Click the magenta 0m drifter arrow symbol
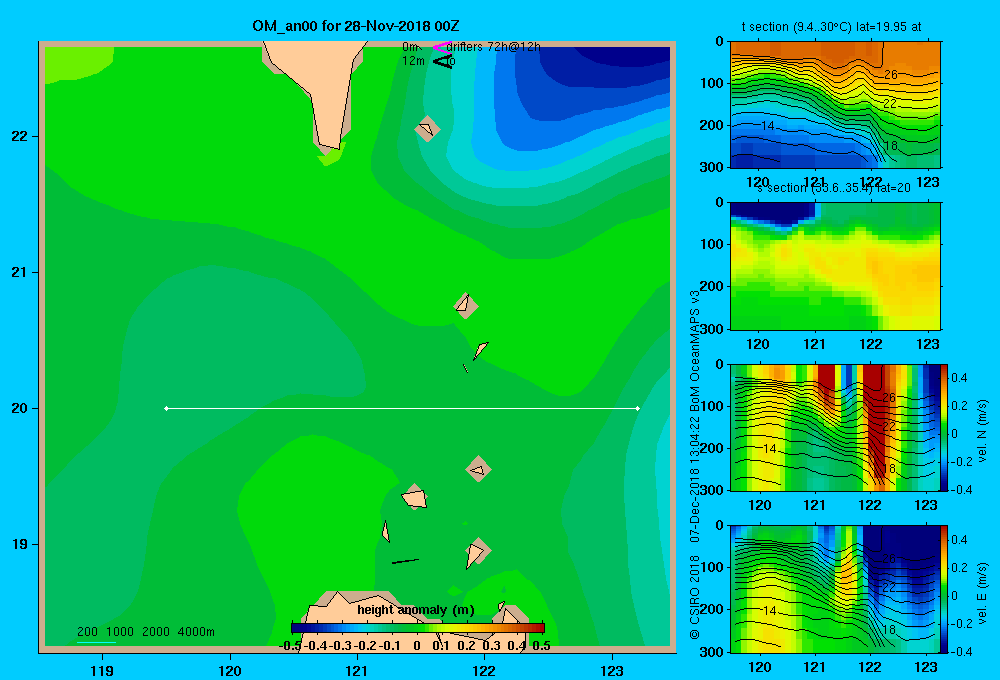Image resolution: width=1000 pixels, height=680 pixels. click(x=442, y=47)
